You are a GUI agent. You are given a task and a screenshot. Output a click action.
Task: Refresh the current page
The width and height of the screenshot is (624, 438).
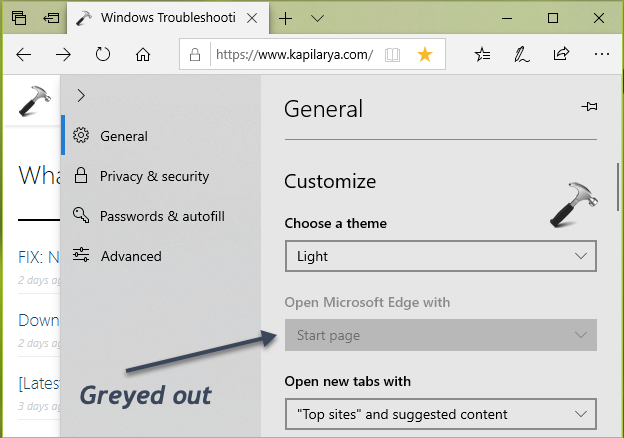[103, 54]
